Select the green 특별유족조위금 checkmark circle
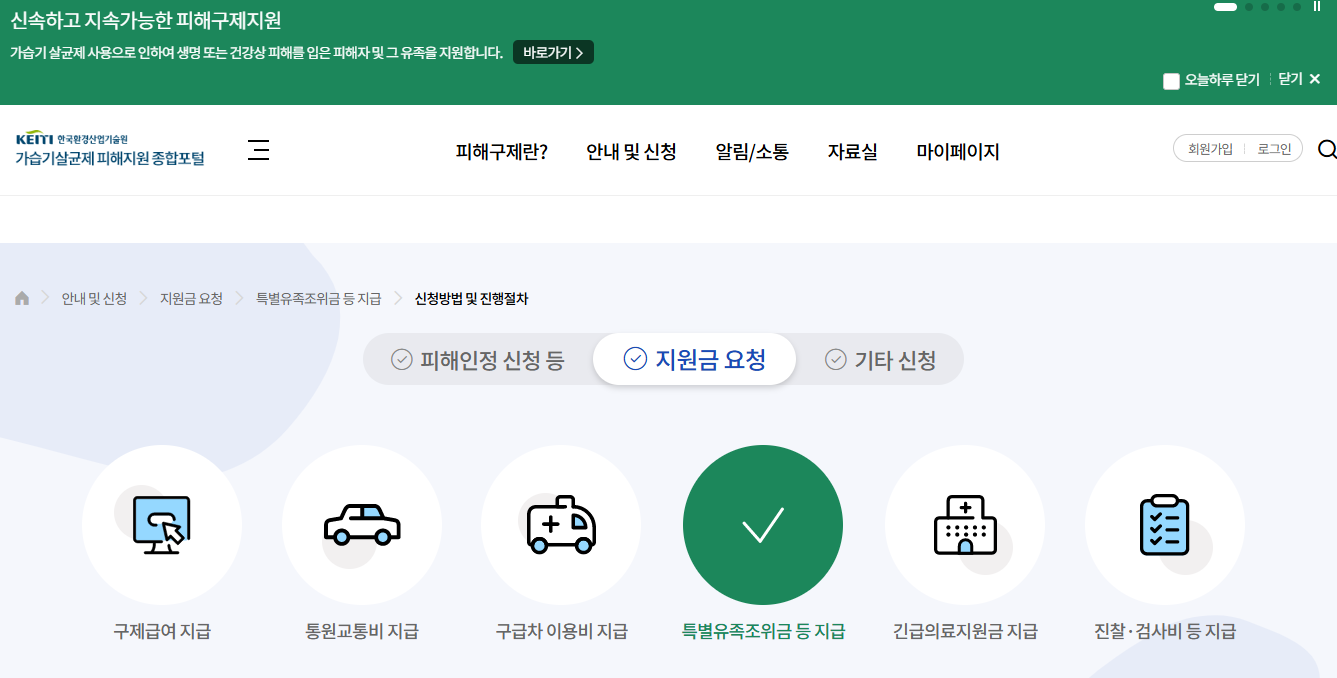This screenshot has width=1337, height=678. 763,525
